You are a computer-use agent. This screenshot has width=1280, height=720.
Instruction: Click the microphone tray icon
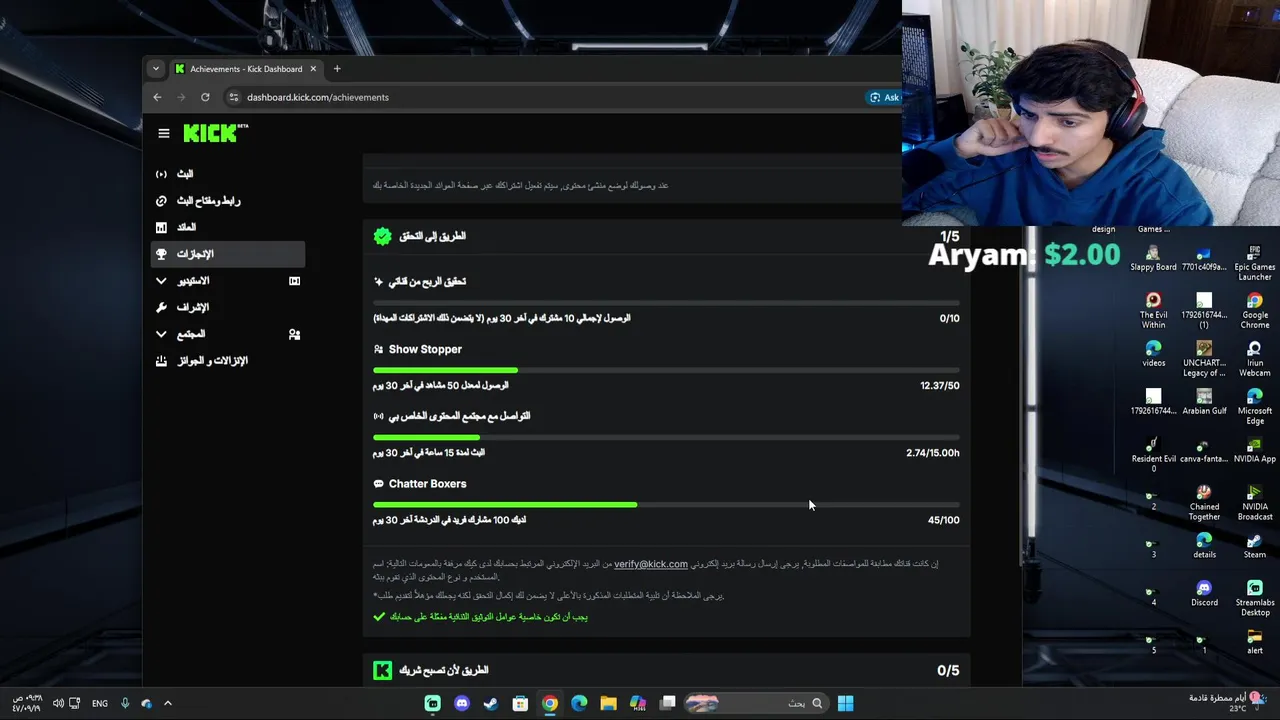(125, 703)
